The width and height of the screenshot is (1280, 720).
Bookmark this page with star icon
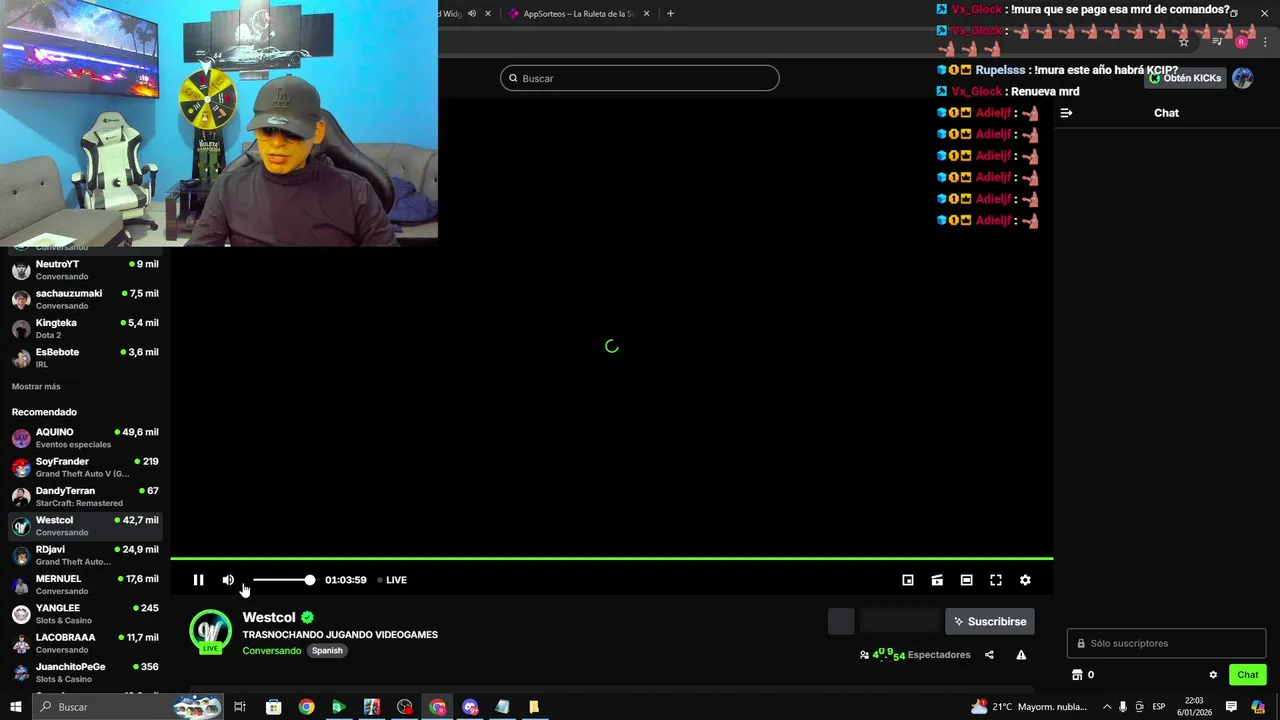pos(1184,42)
